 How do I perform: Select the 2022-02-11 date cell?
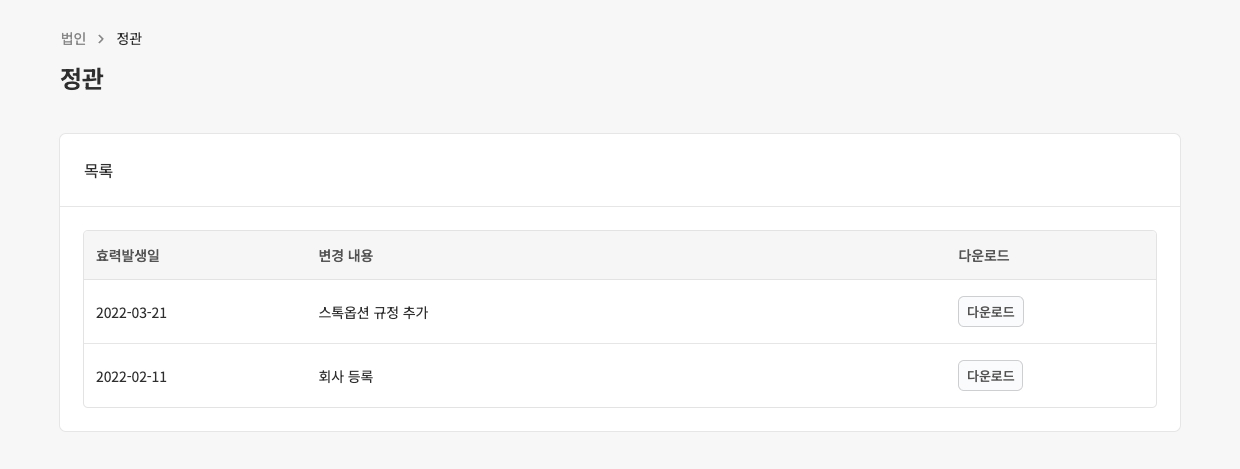[x=131, y=377]
